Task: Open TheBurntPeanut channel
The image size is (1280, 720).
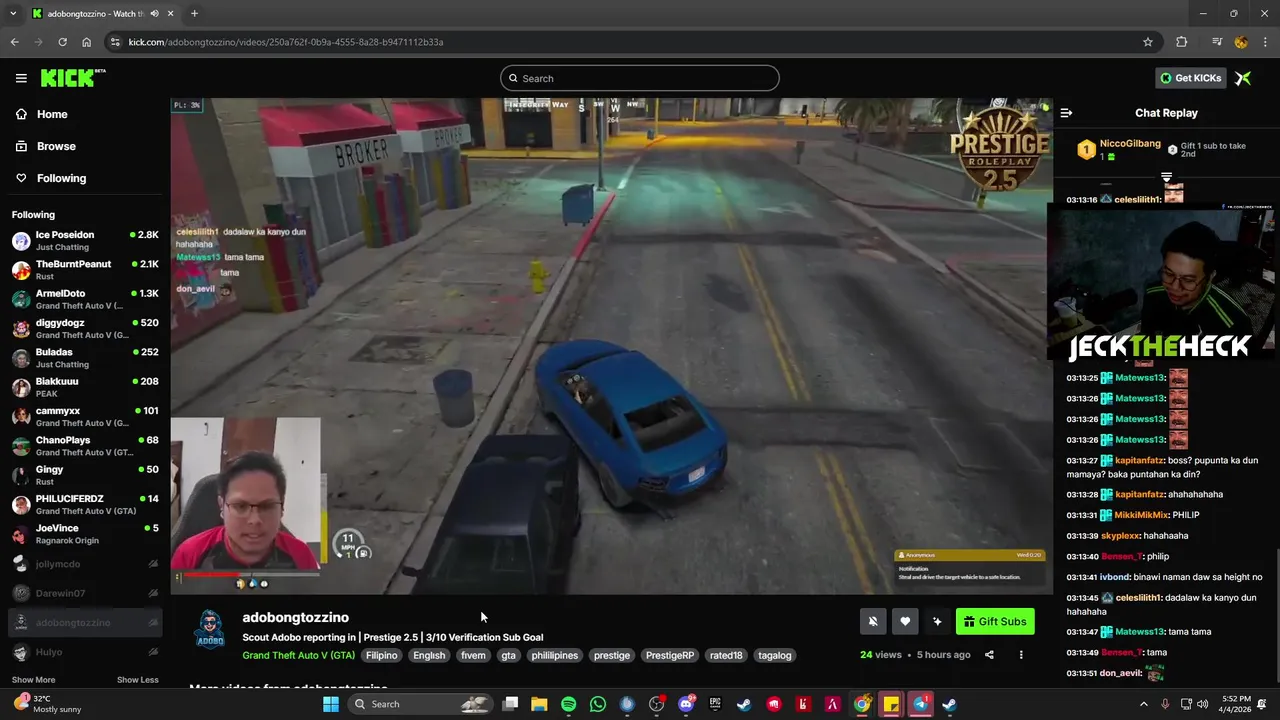Action: pos(85,269)
